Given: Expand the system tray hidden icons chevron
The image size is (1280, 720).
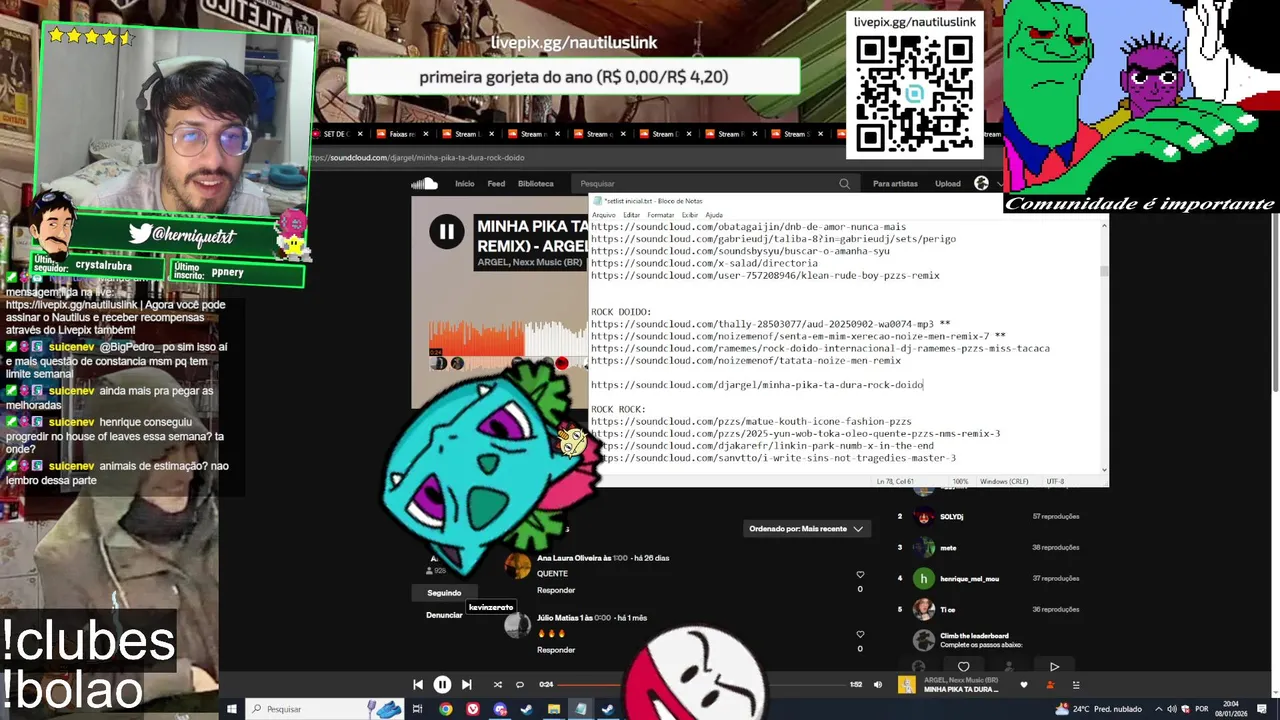Looking at the screenshot, I should click(x=1158, y=709).
